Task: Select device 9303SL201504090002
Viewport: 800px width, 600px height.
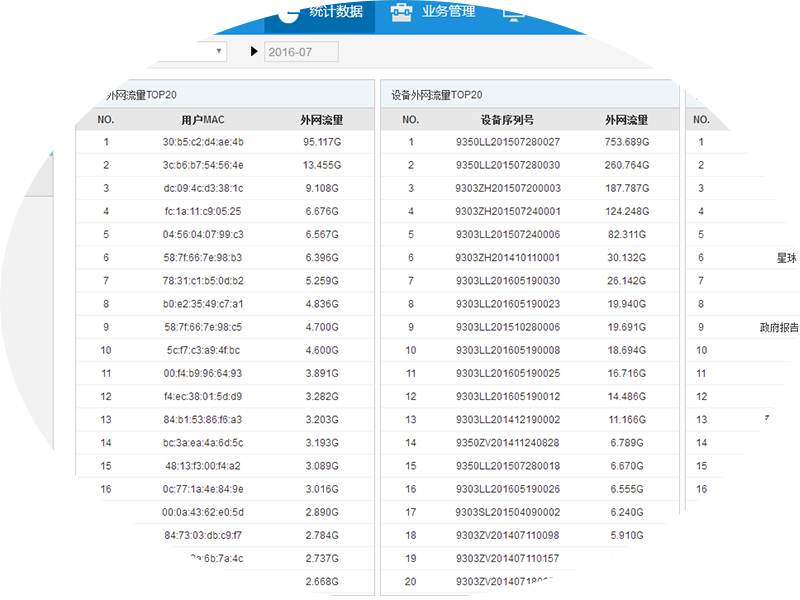Action: (508, 512)
